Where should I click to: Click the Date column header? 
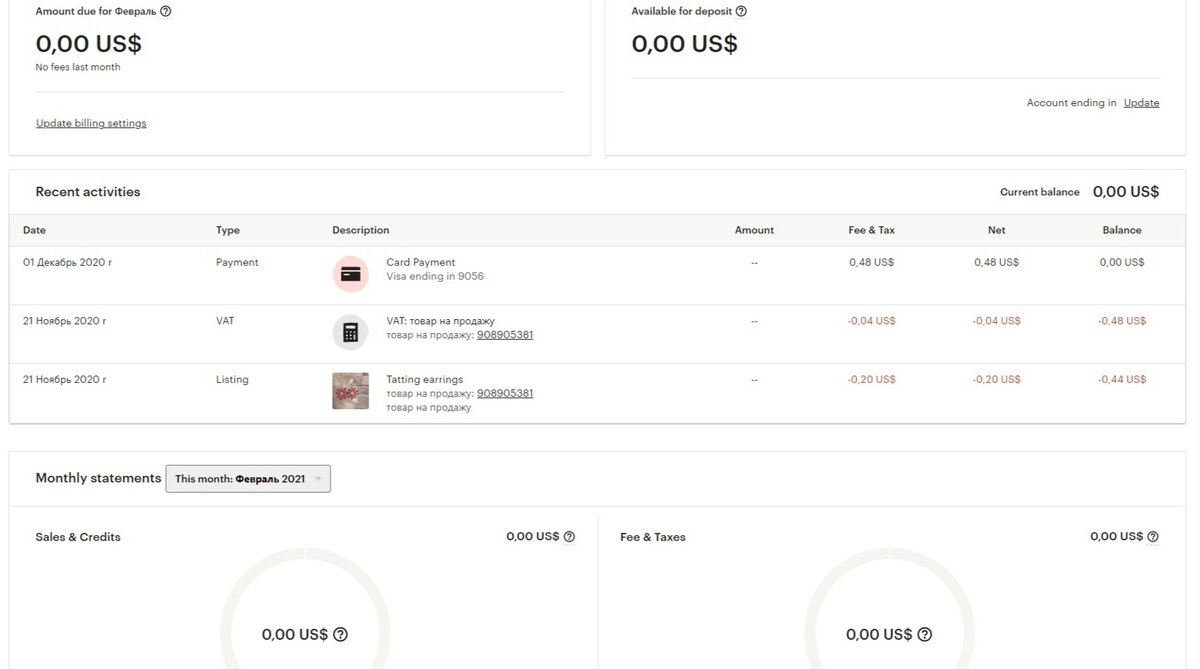pos(34,230)
